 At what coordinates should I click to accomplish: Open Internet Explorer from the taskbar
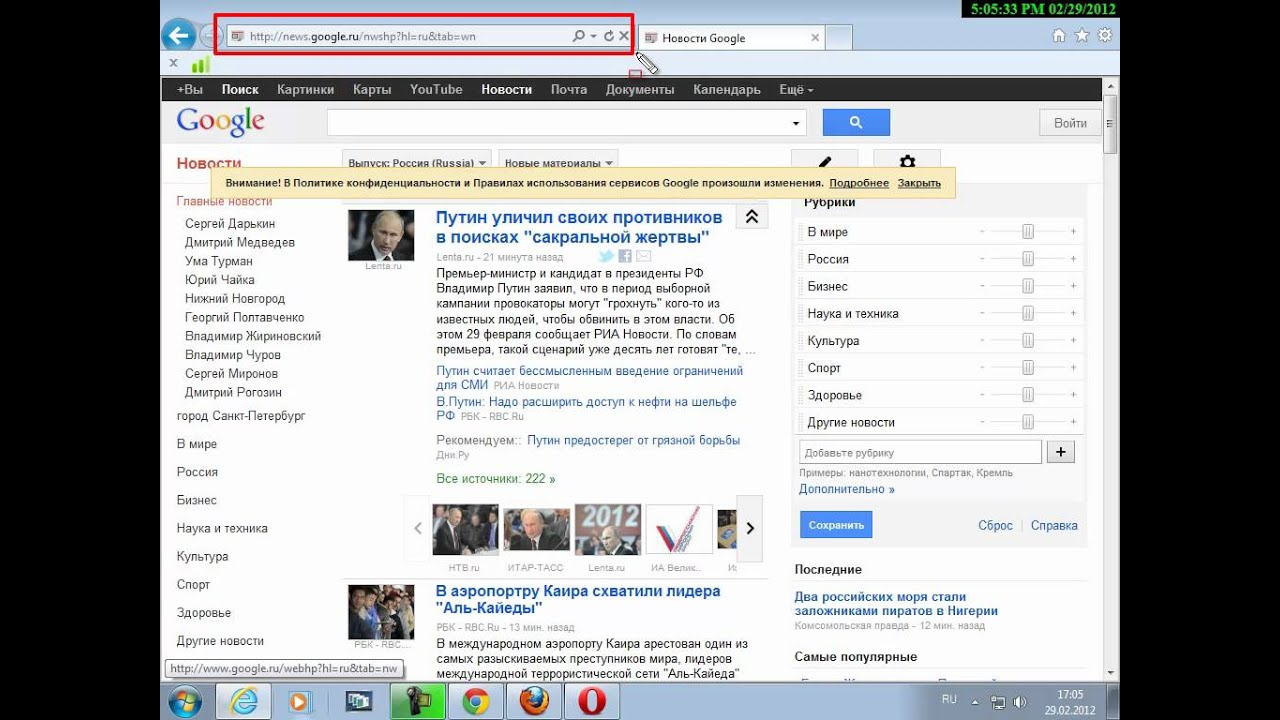pyautogui.click(x=243, y=701)
